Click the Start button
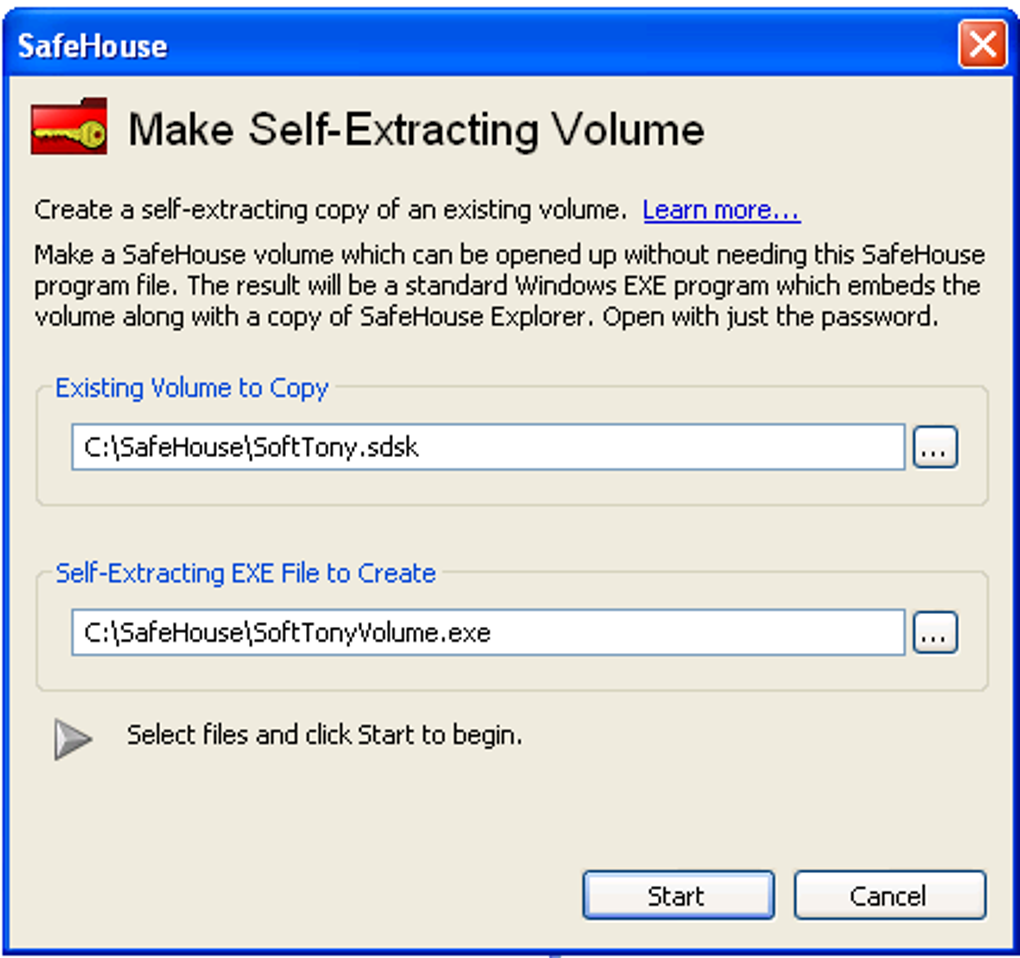Image resolution: width=1020 pixels, height=958 pixels. (678, 896)
